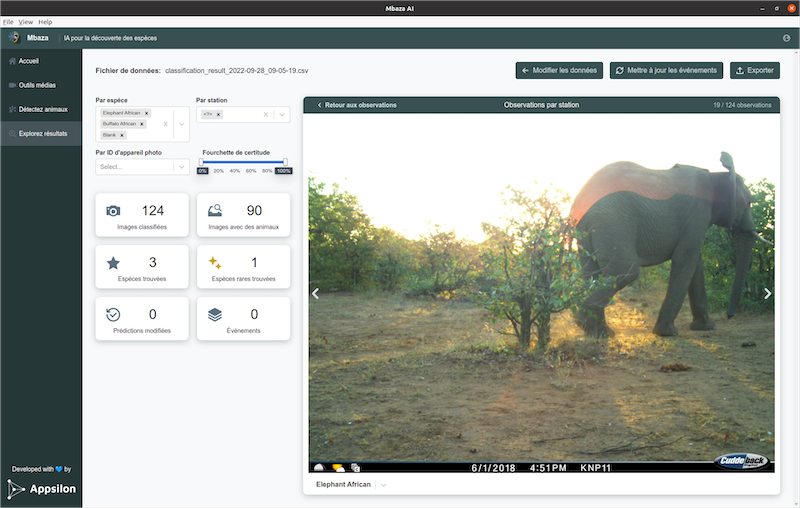Click the Explorez résultats magnifier icon
800x508 pixels.
click(x=12, y=134)
